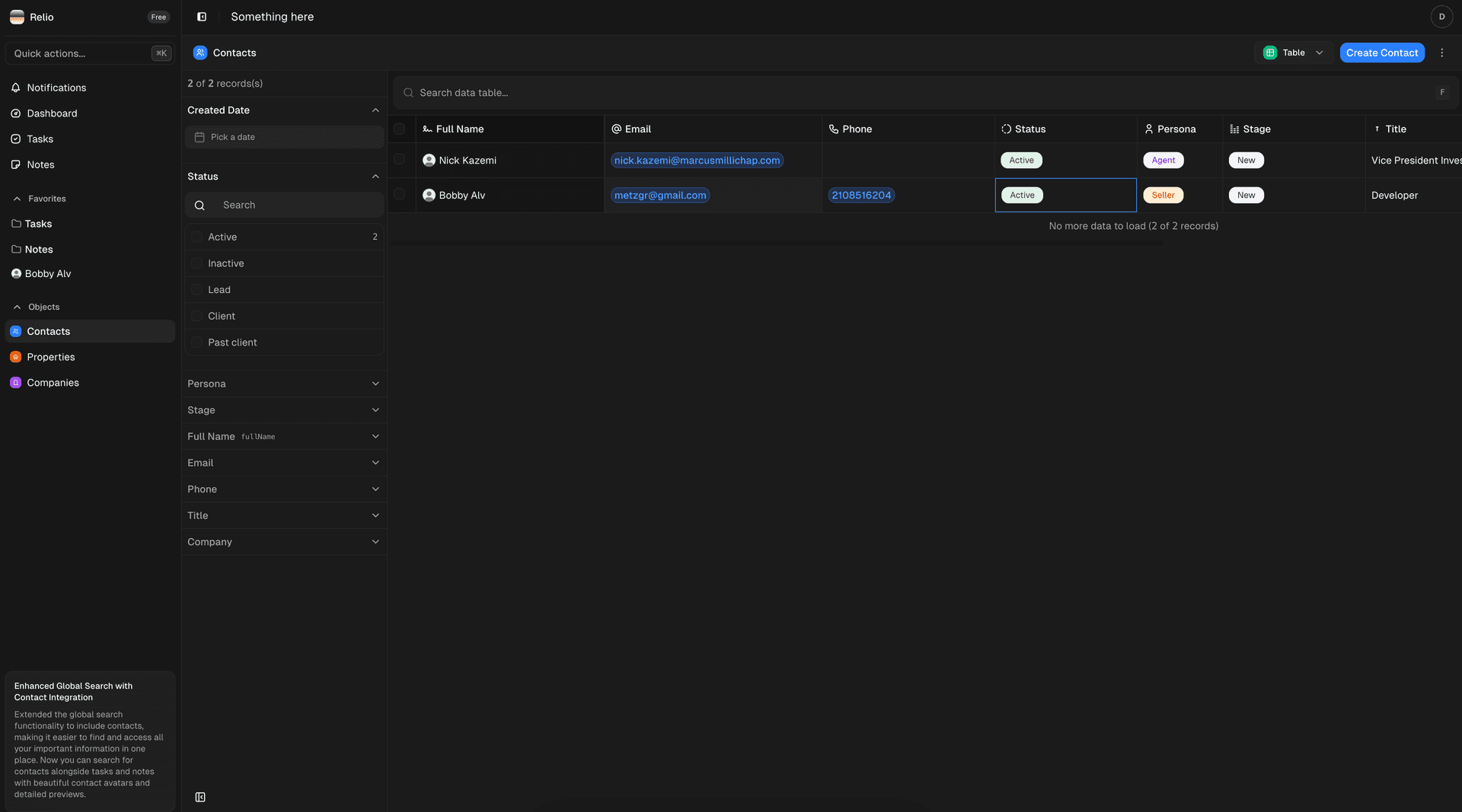Viewport: 1462px width, 812px height.
Task: Click the Seller persona badge
Action: [1163, 195]
